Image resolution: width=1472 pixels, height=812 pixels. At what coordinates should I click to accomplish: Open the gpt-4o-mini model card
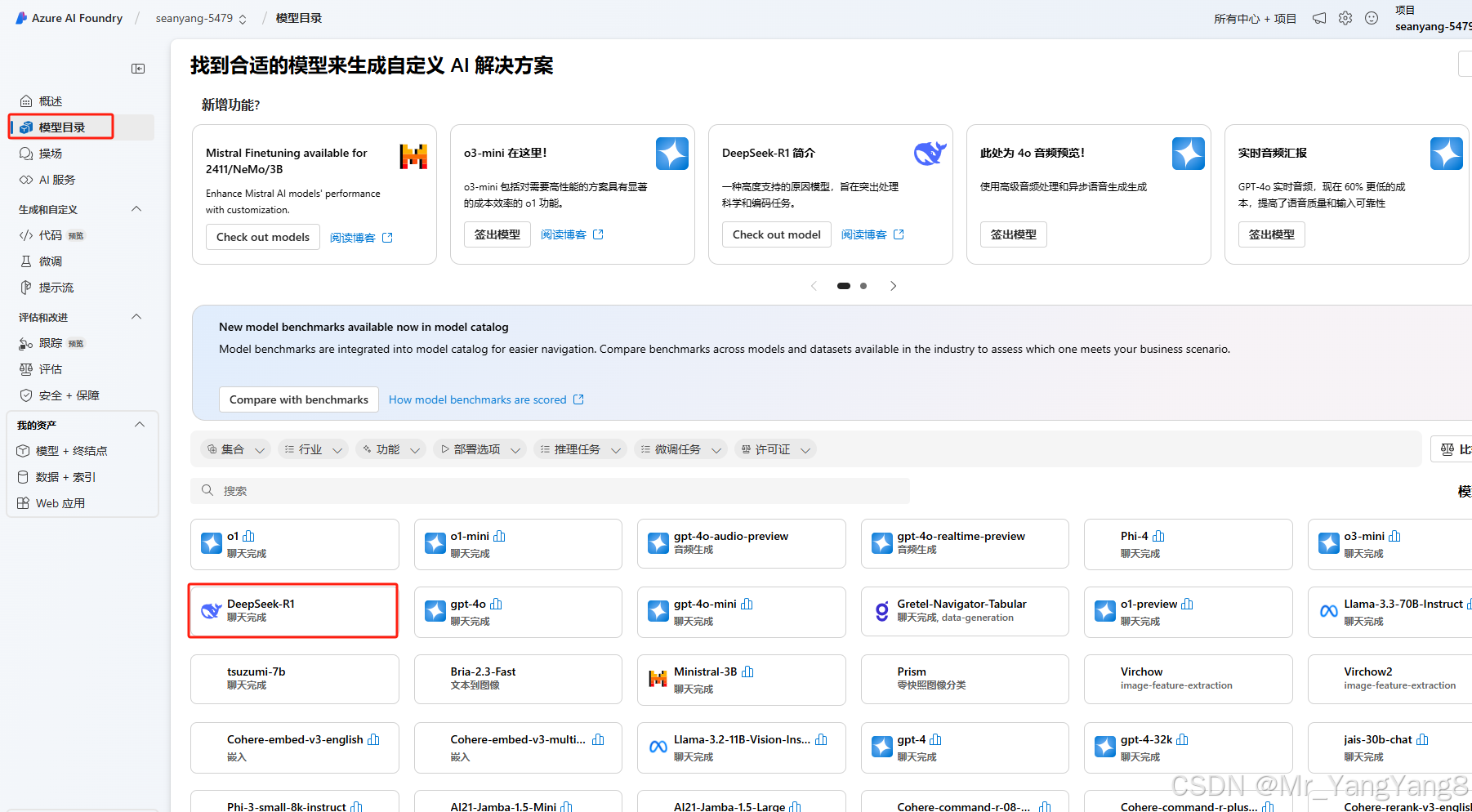[x=742, y=612]
